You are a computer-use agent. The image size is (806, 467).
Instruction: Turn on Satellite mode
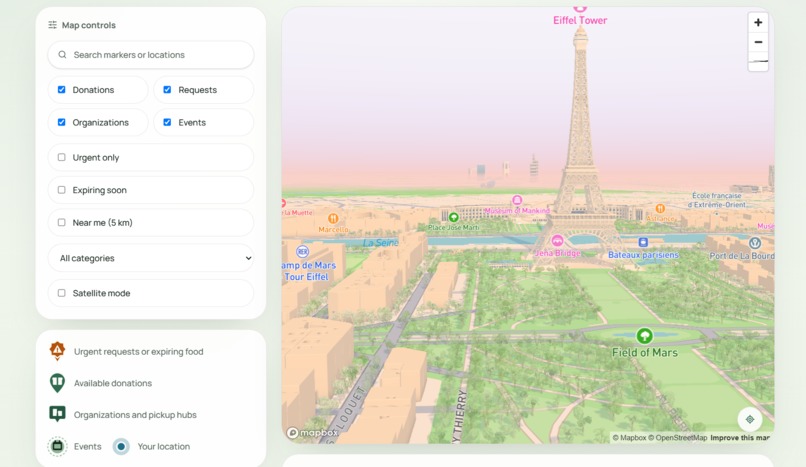tap(62, 293)
